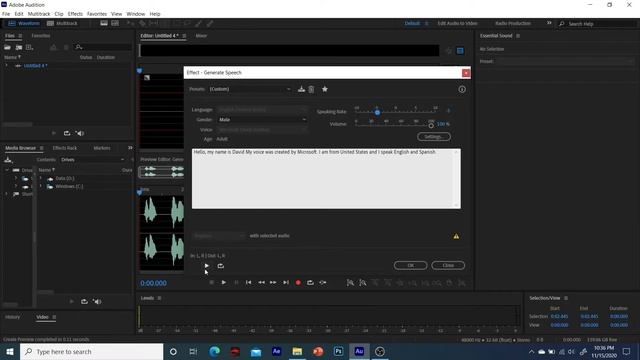
Task: Expand the Data (D:) drive row
Action: tap(40, 178)
